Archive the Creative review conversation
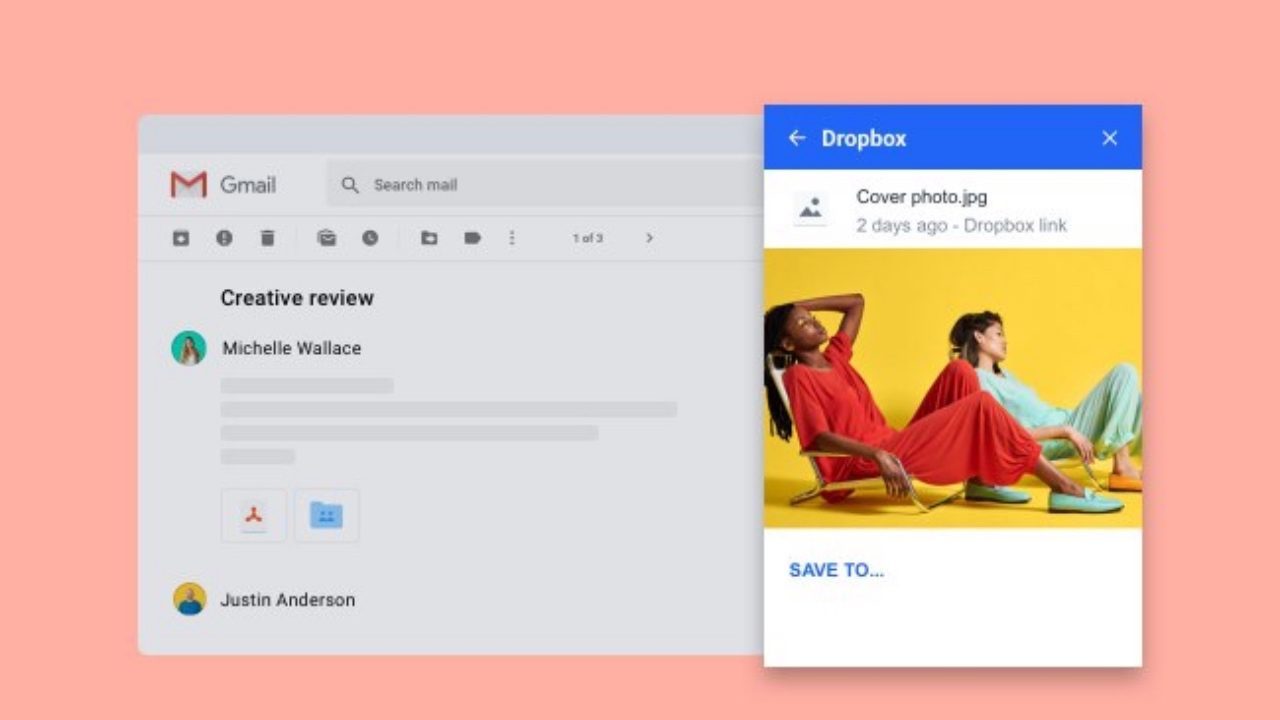The width and height of the screenshot is (1280, 720). [181, 238]
